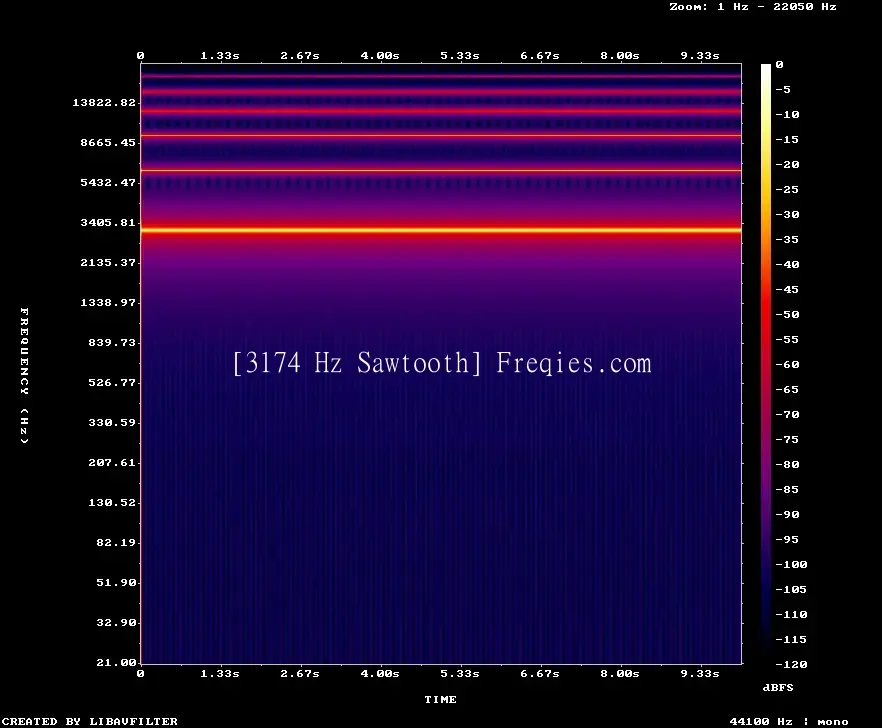Click the 1.33s label on the top time axis
The width and height of the screenshot is (882, 728).
(220, 56)
